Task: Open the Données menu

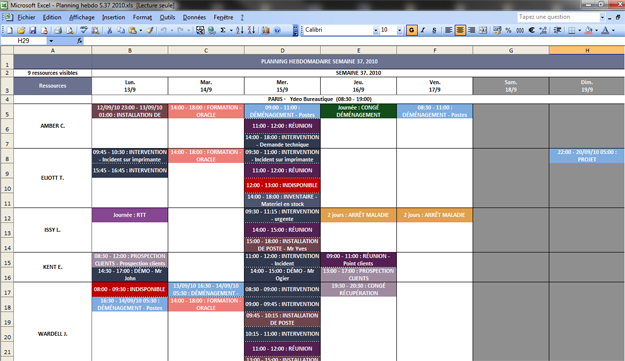Action: pos(194,17)
